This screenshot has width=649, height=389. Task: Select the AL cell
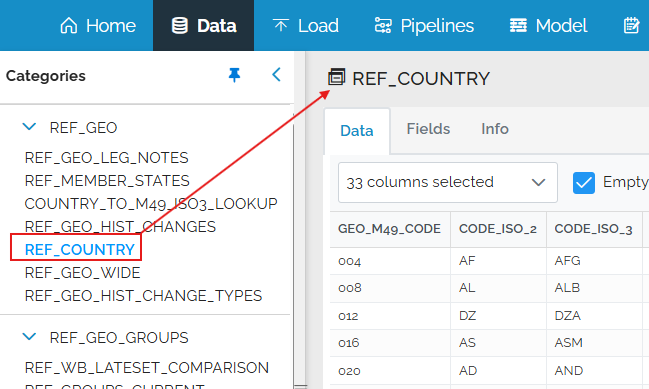click(498, 288)
